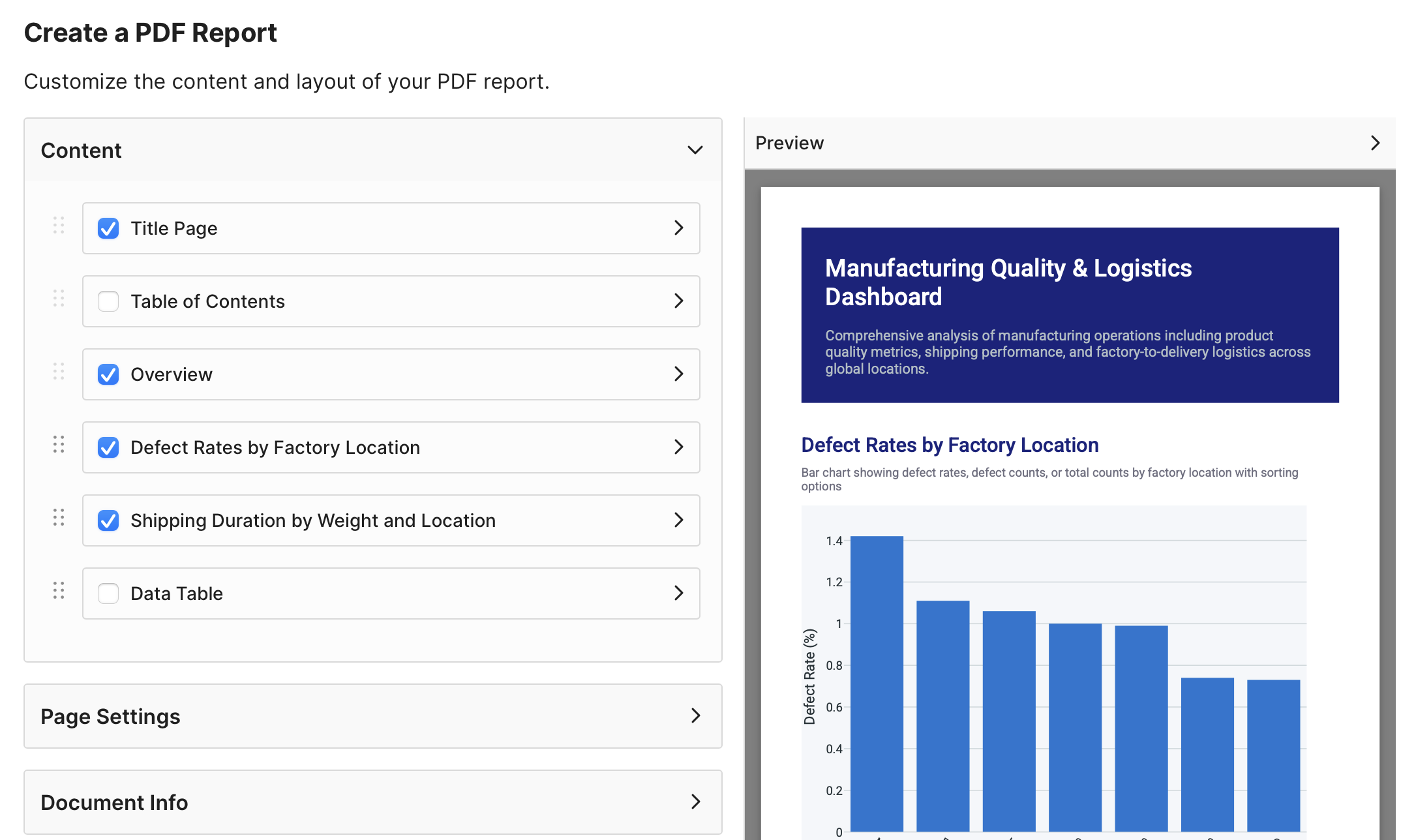Uncheck the Title Page checkbox
1416x840 pixels.
108,228
